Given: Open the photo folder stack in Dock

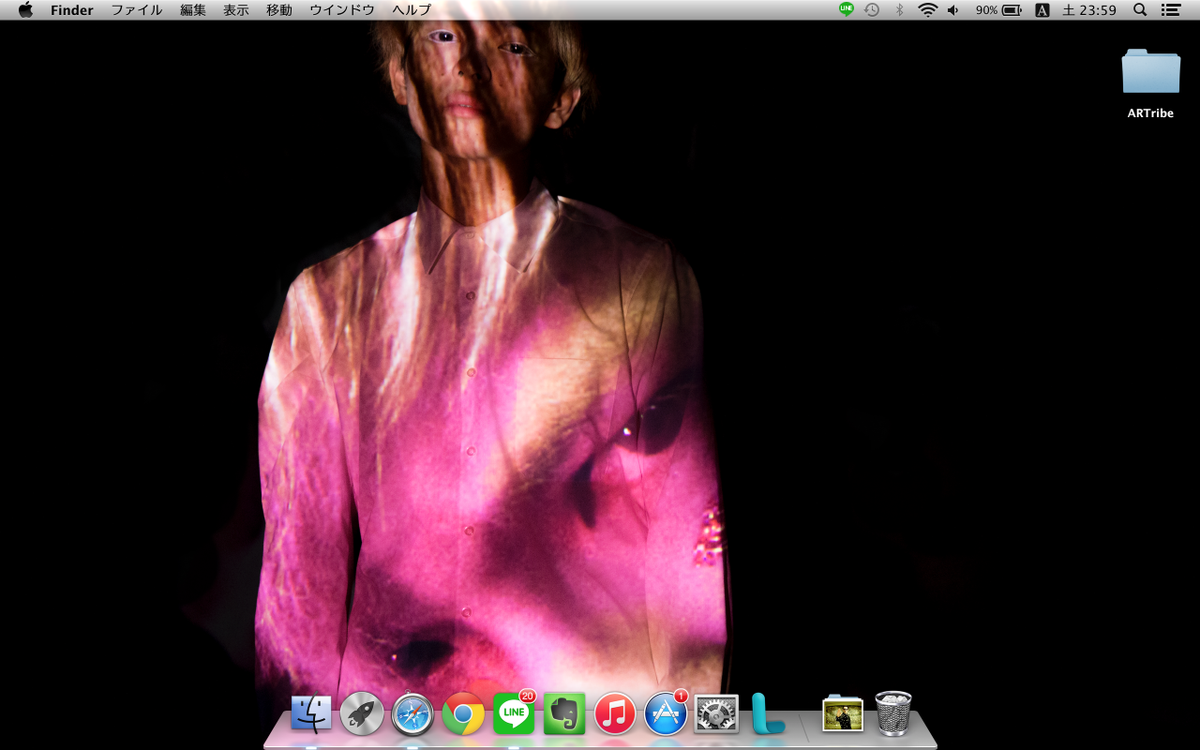Looking at the screenshot, I should click(x=842, y=714).
